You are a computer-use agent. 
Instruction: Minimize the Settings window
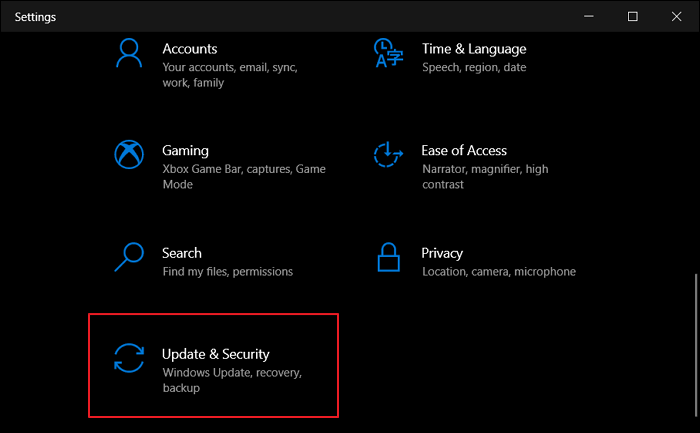point(586,16)
